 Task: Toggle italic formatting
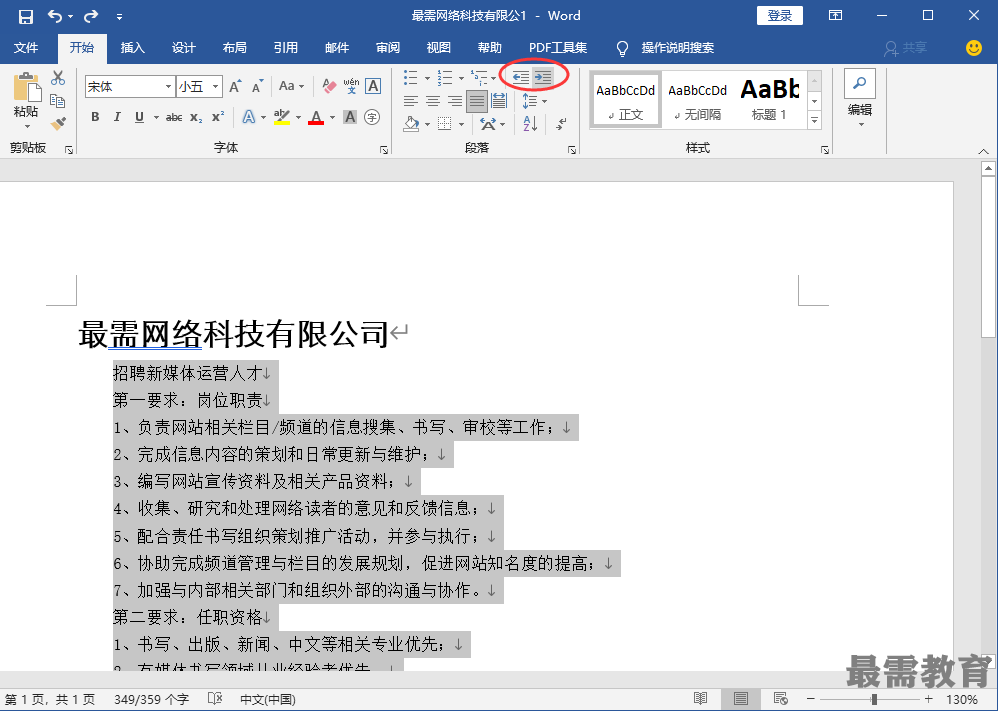117,117
